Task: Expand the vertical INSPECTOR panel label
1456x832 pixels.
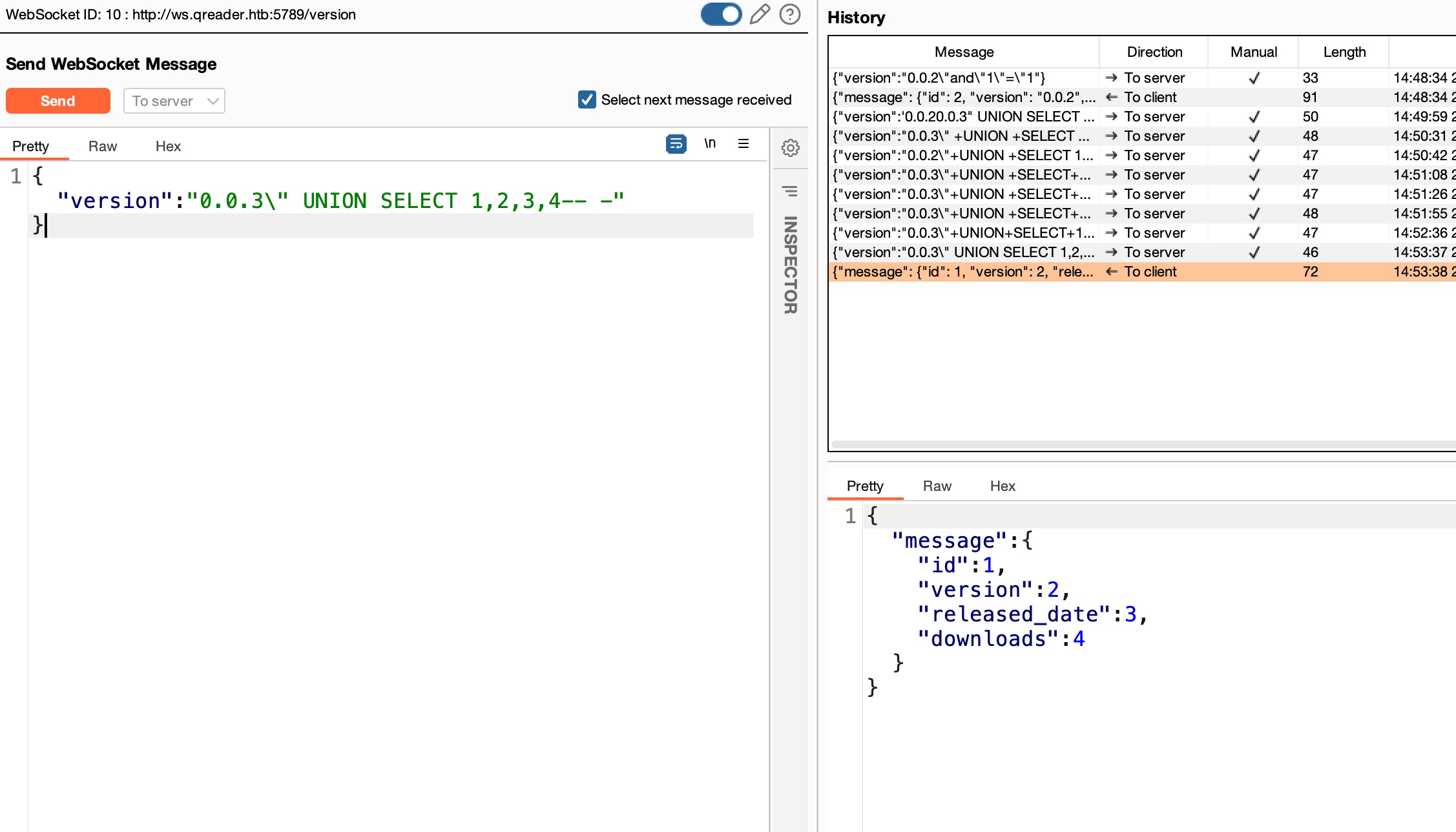Action: point(790,265)
